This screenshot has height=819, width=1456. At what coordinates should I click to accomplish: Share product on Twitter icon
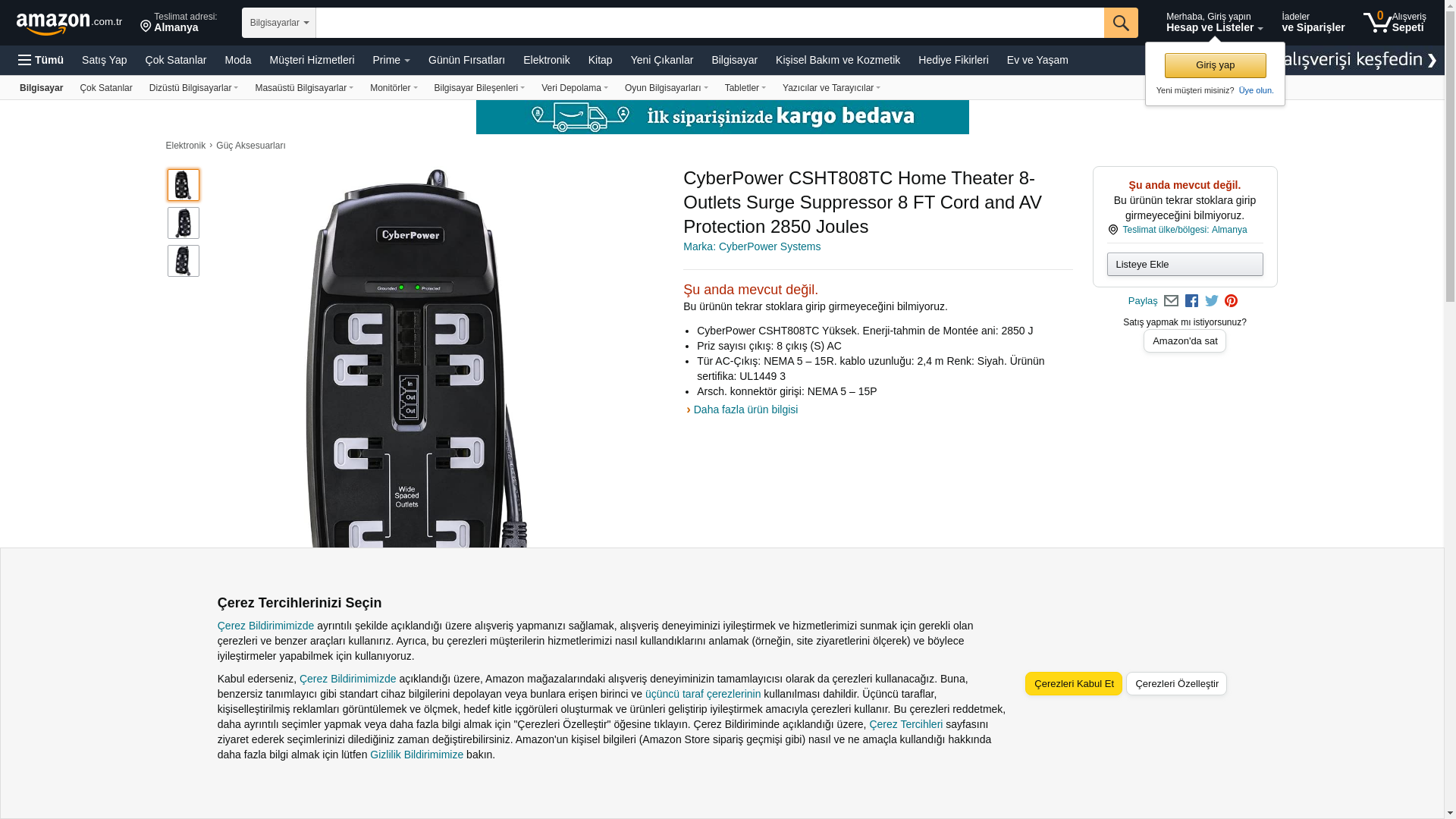pyautogui.click(x=1212, y=301)
